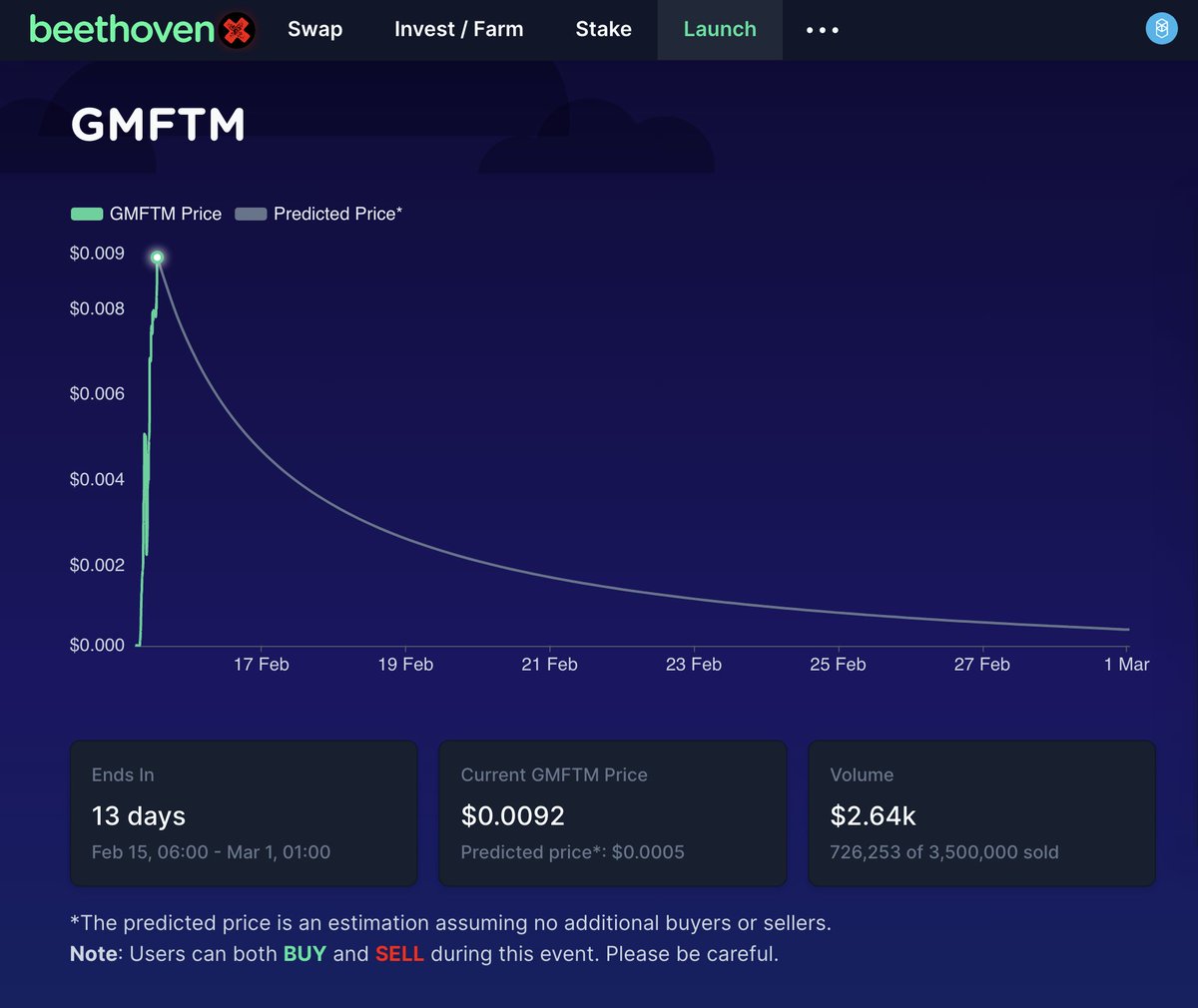This screenshot has height=1008, width=1198.
Task: Click the $0.002 axis value
Action: (97, 565)
